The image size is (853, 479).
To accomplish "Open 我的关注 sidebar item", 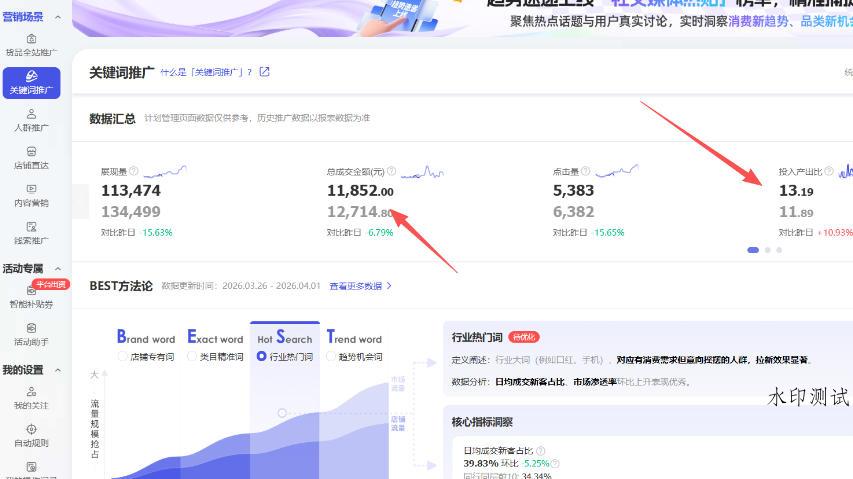I will tap(32, 398).
